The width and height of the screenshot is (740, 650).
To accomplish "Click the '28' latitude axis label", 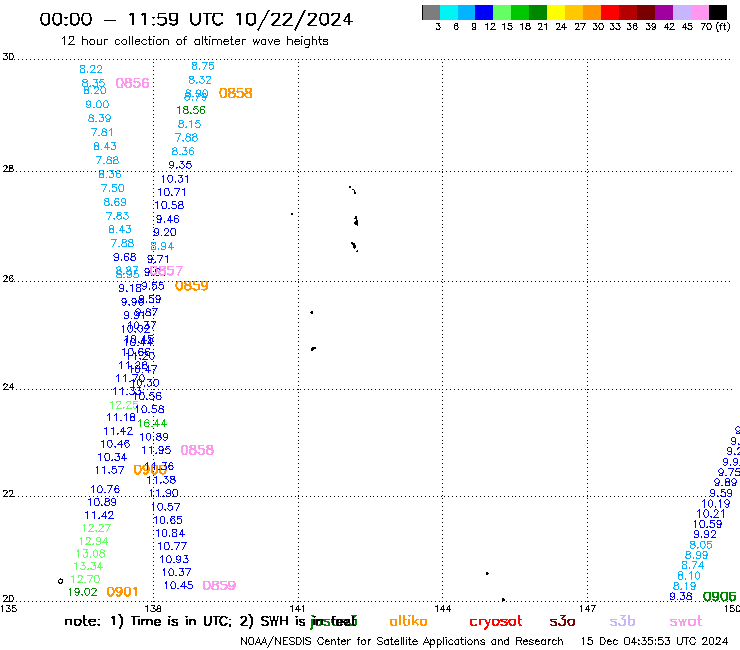I will click(8, 169).
